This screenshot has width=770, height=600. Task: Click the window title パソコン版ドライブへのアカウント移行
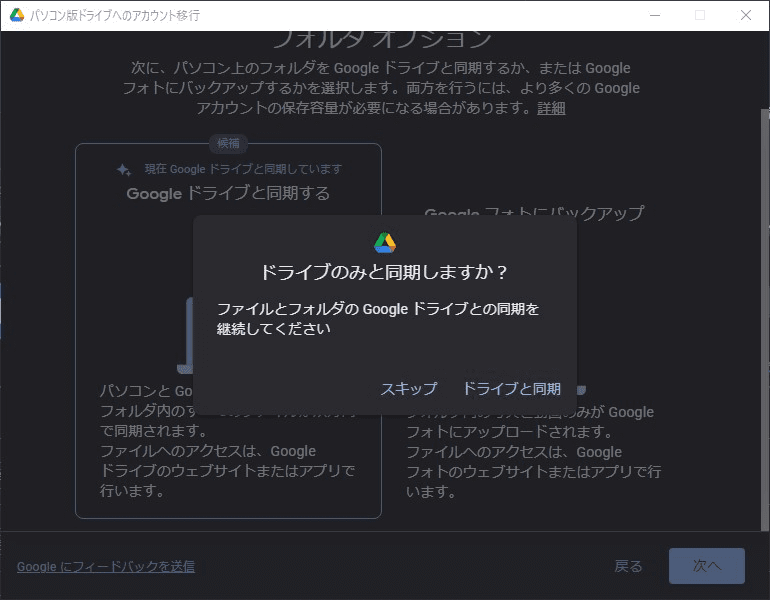115,16
